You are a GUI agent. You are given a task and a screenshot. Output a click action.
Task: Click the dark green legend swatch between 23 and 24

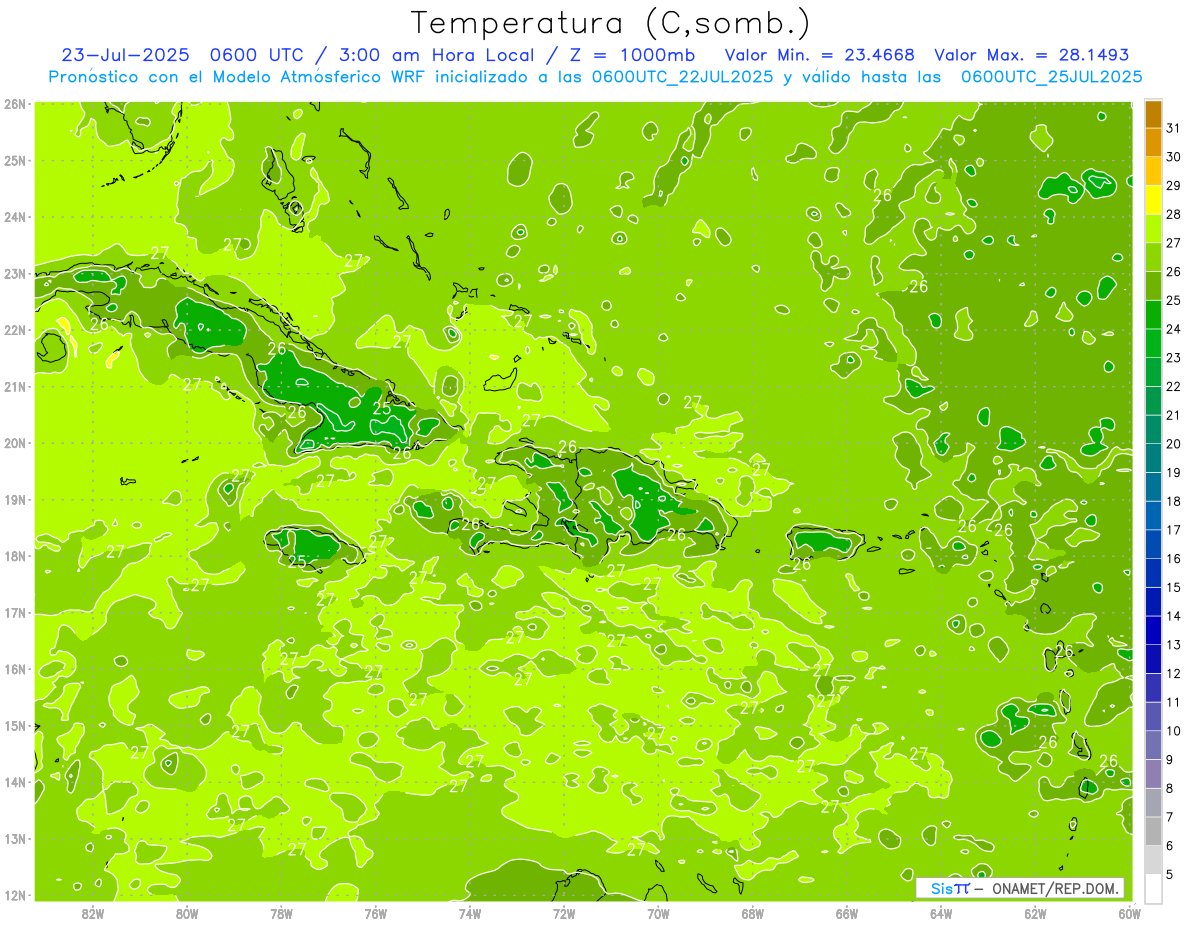pos(1154,343)
